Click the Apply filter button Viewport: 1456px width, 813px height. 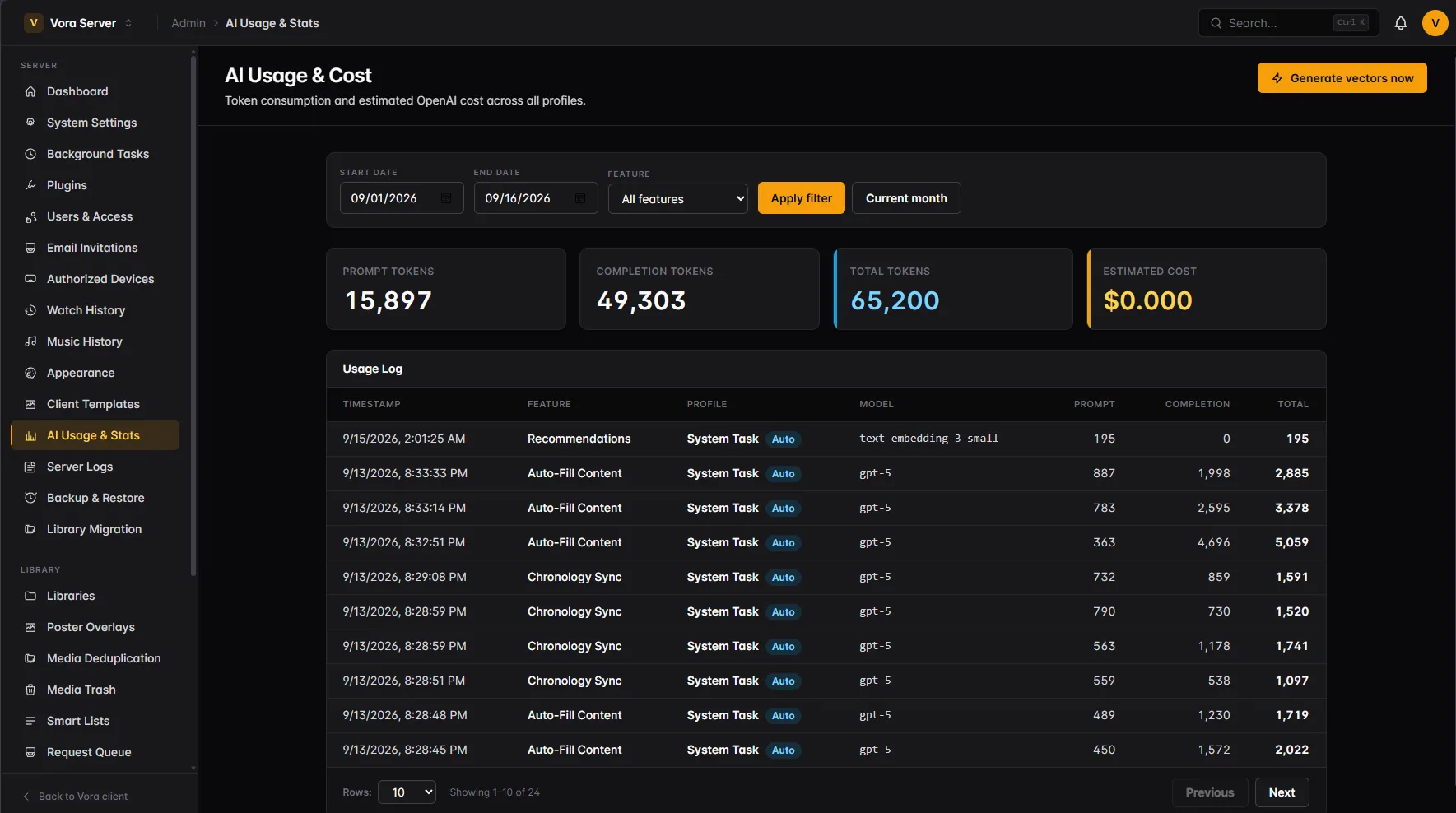(x=801, y=198)
